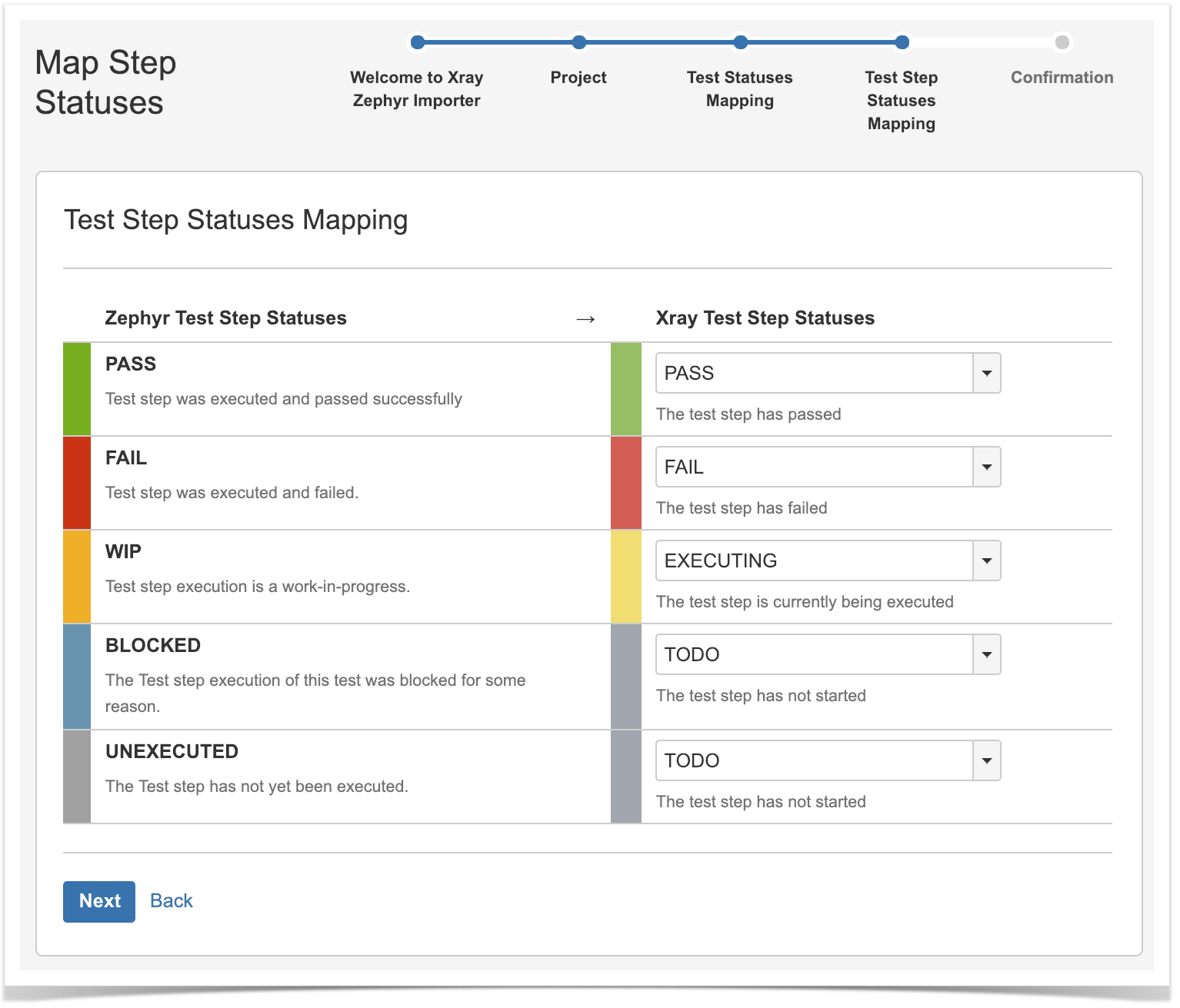Click 'Test step was executed and failed.' text
This screenshot has width=1180, height=1008.
(x=232, y=493)
